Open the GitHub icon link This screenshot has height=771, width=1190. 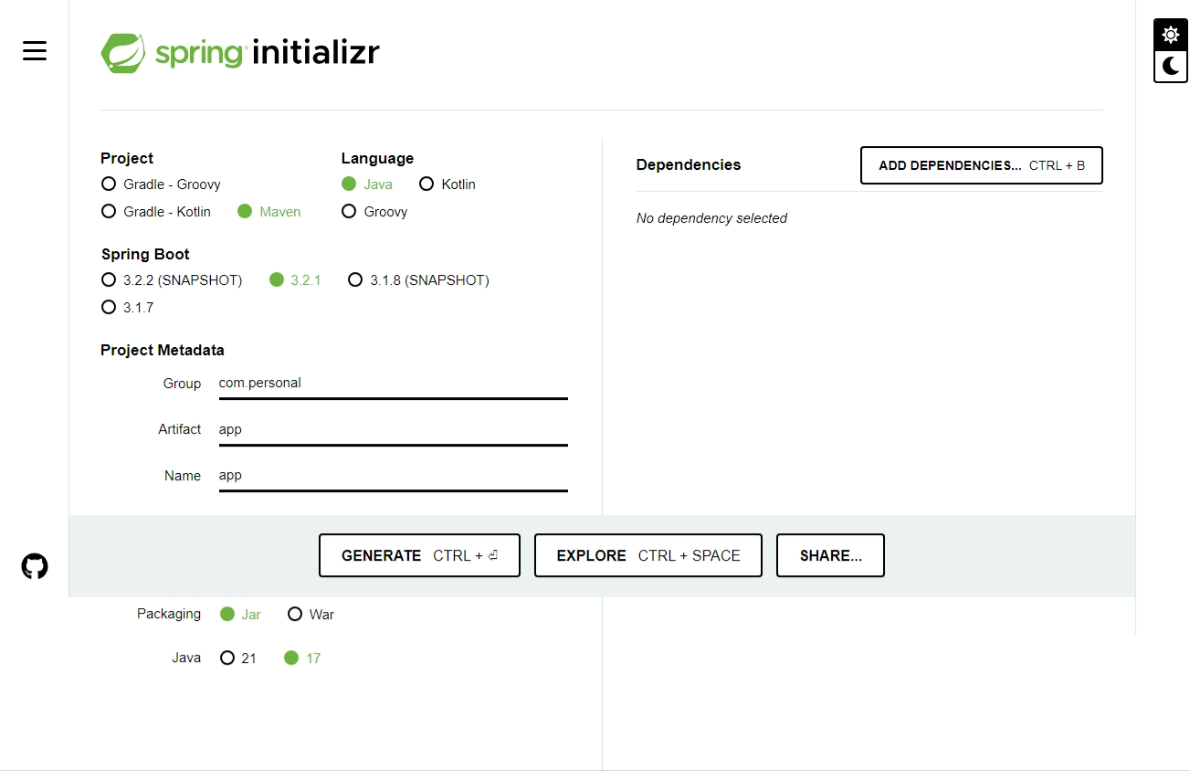(x=34, y=566)
